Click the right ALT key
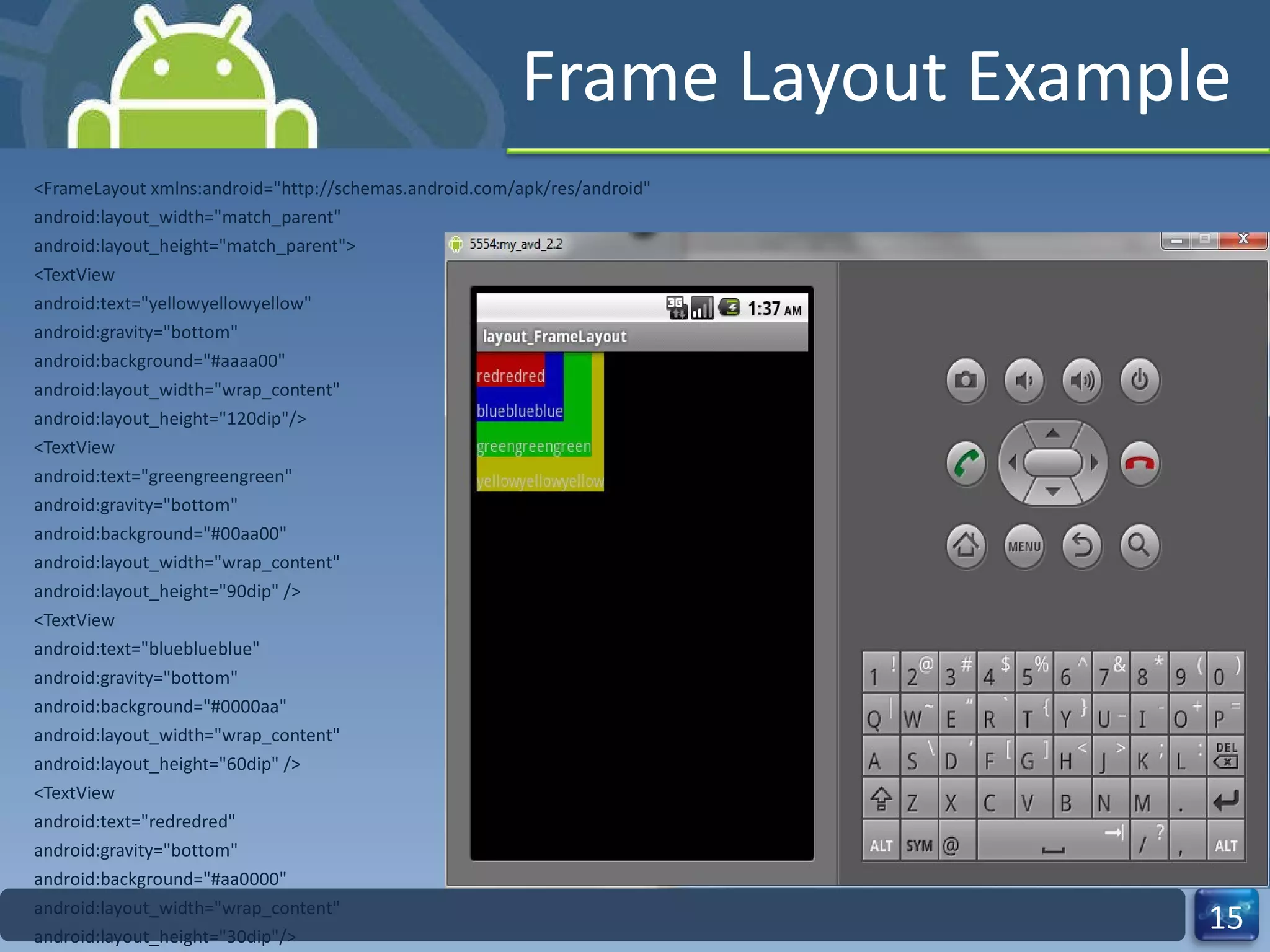Screen dimensions: 1270x952 pyautogui.click(x=1225, y=840)
